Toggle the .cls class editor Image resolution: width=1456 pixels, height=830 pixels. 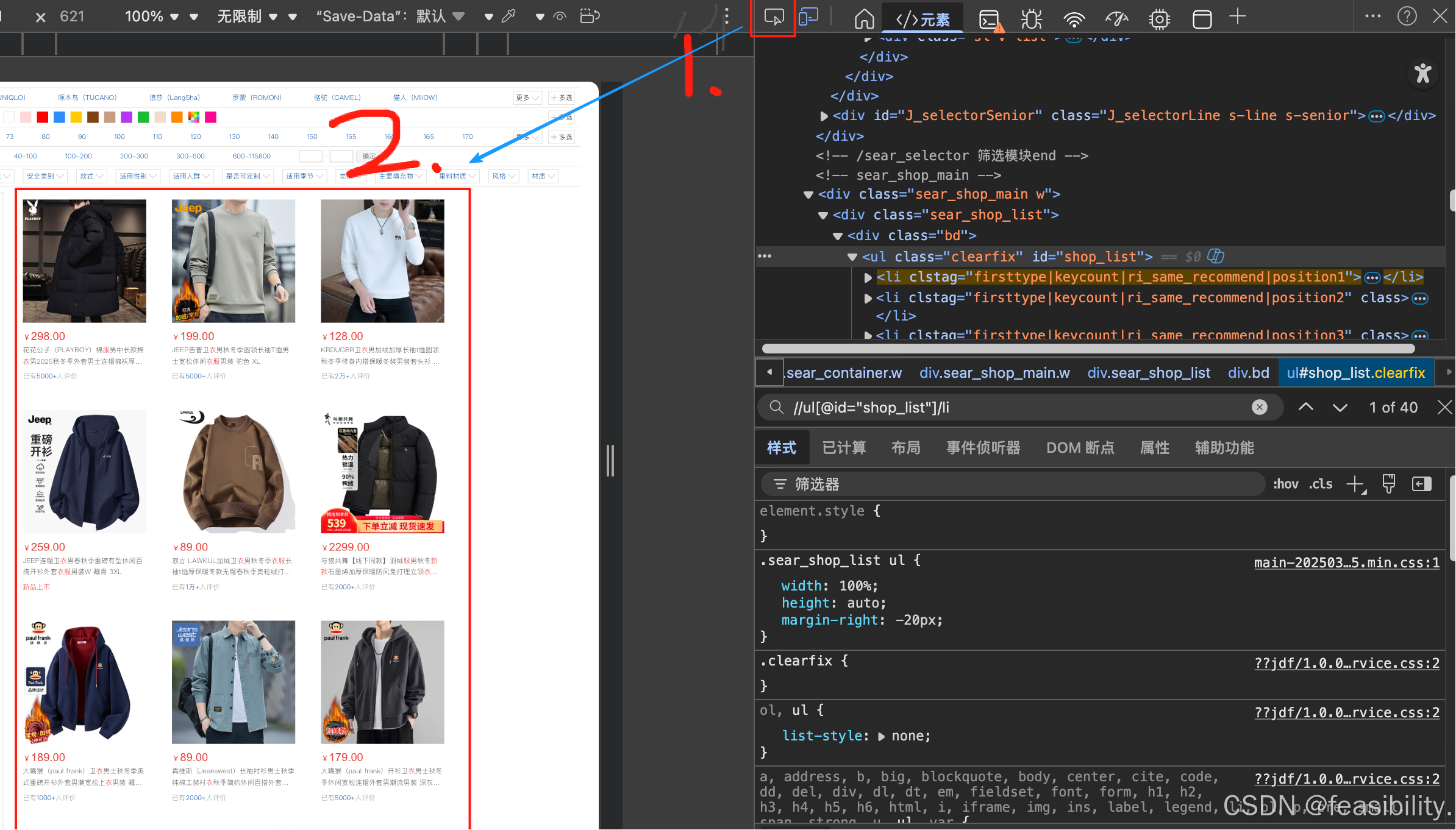pos(1321,484)
